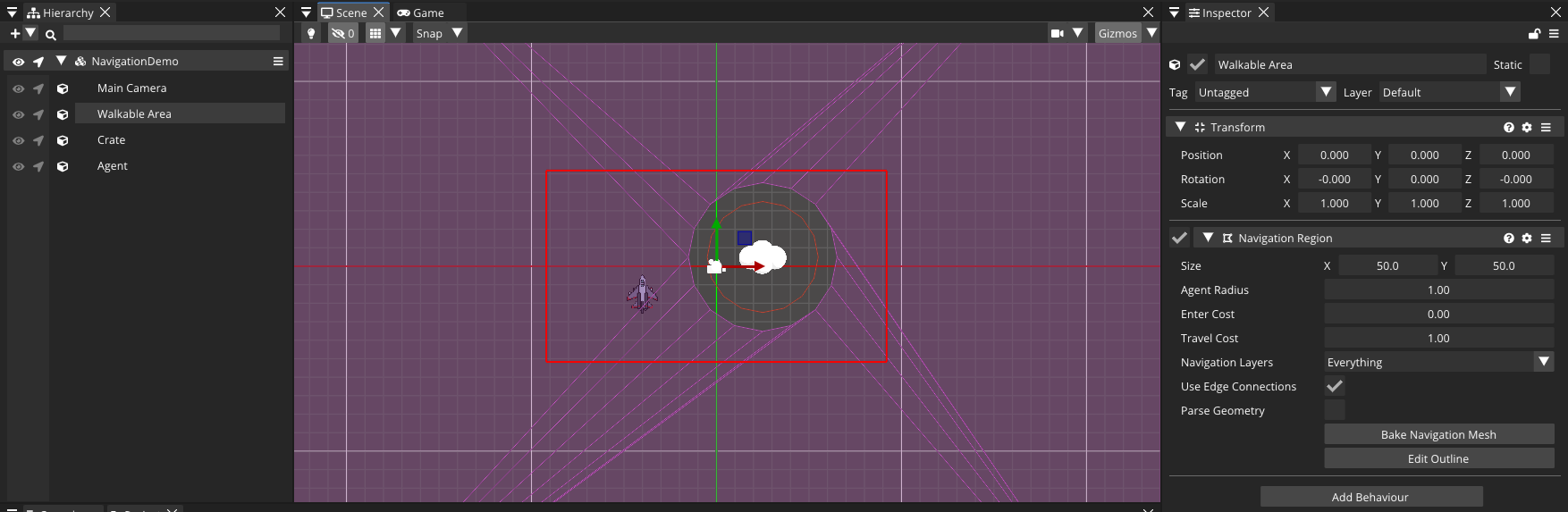Toggle pickability arrow for Walkable Area

point(38,114)
